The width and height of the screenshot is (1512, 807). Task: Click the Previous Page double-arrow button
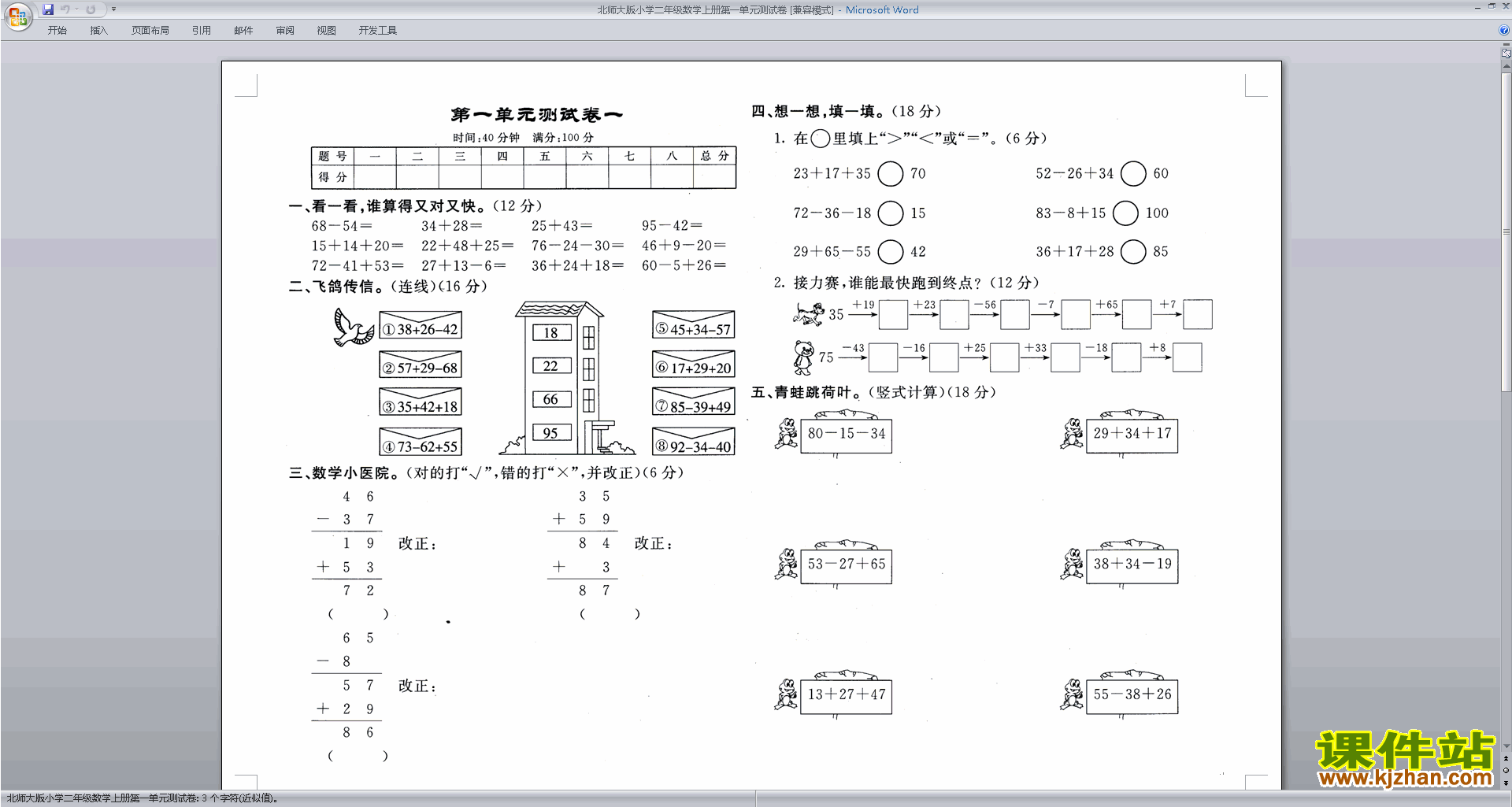tap(1506, 759)
